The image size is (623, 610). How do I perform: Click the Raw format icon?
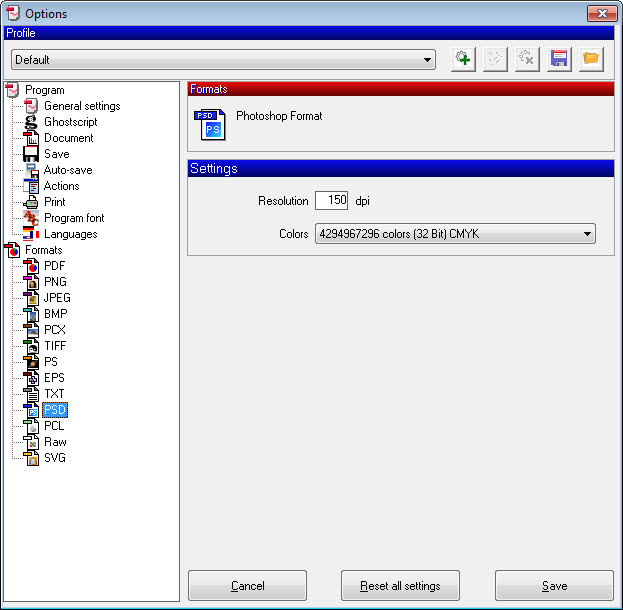click(x=31, y=442)
